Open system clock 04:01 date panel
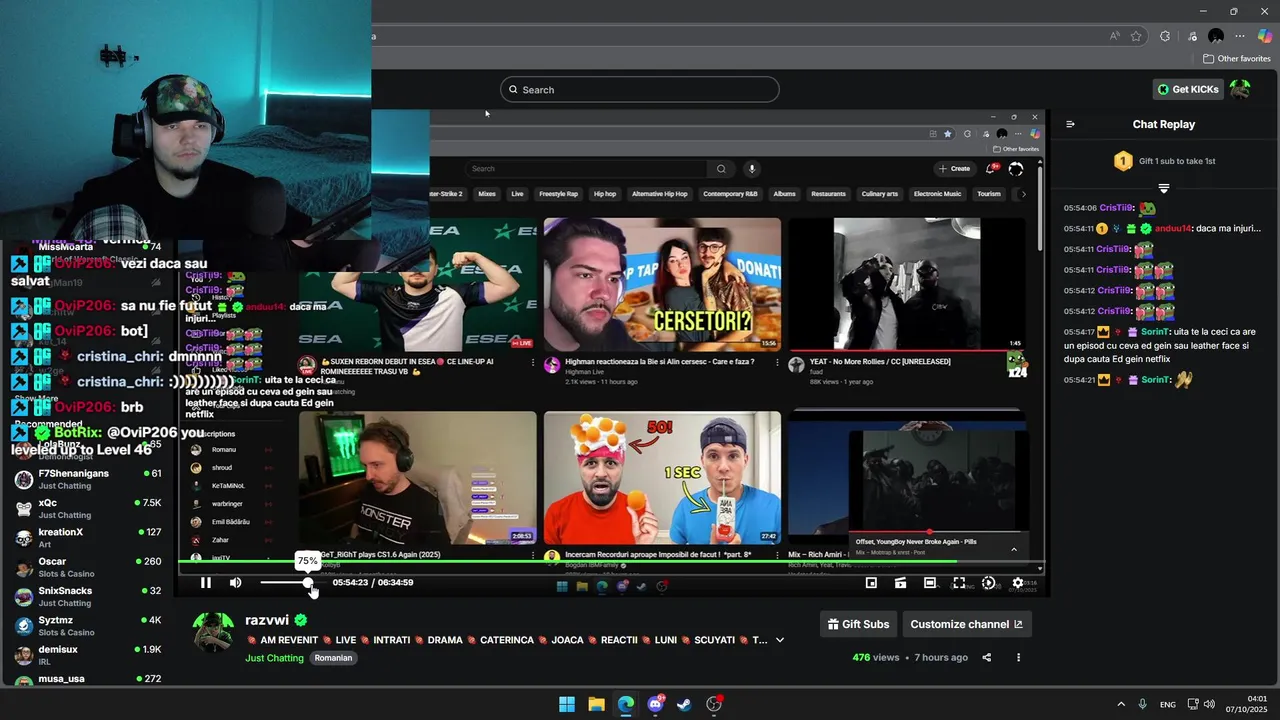The height and width of the screenshot is (720, 1280). (x=1248, y=704)
